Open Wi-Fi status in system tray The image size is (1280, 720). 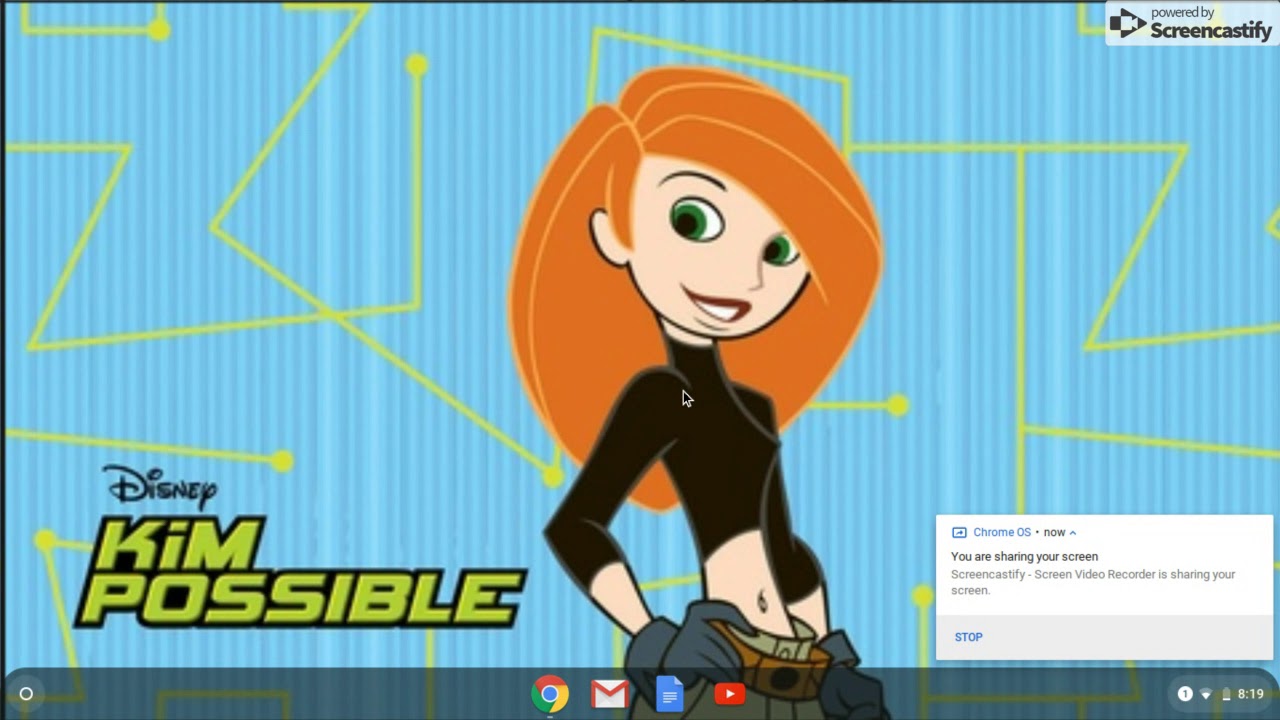click(x=1206, y=694)
